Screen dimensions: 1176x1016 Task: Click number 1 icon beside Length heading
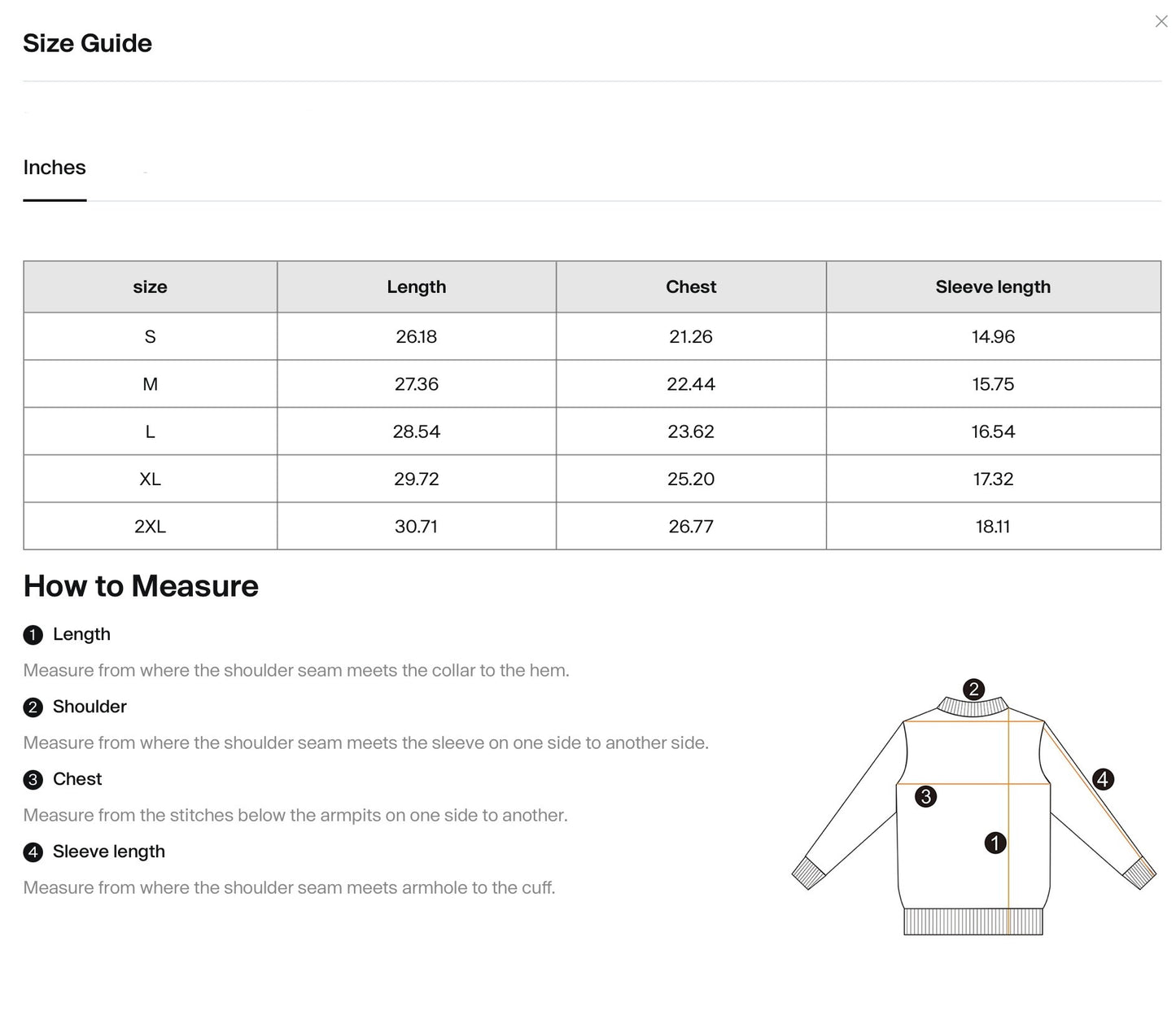33,635
